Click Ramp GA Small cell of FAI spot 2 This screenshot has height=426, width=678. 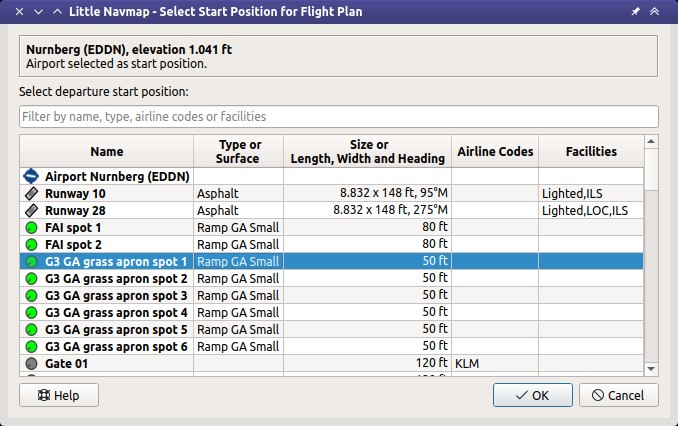pos(239,245)
